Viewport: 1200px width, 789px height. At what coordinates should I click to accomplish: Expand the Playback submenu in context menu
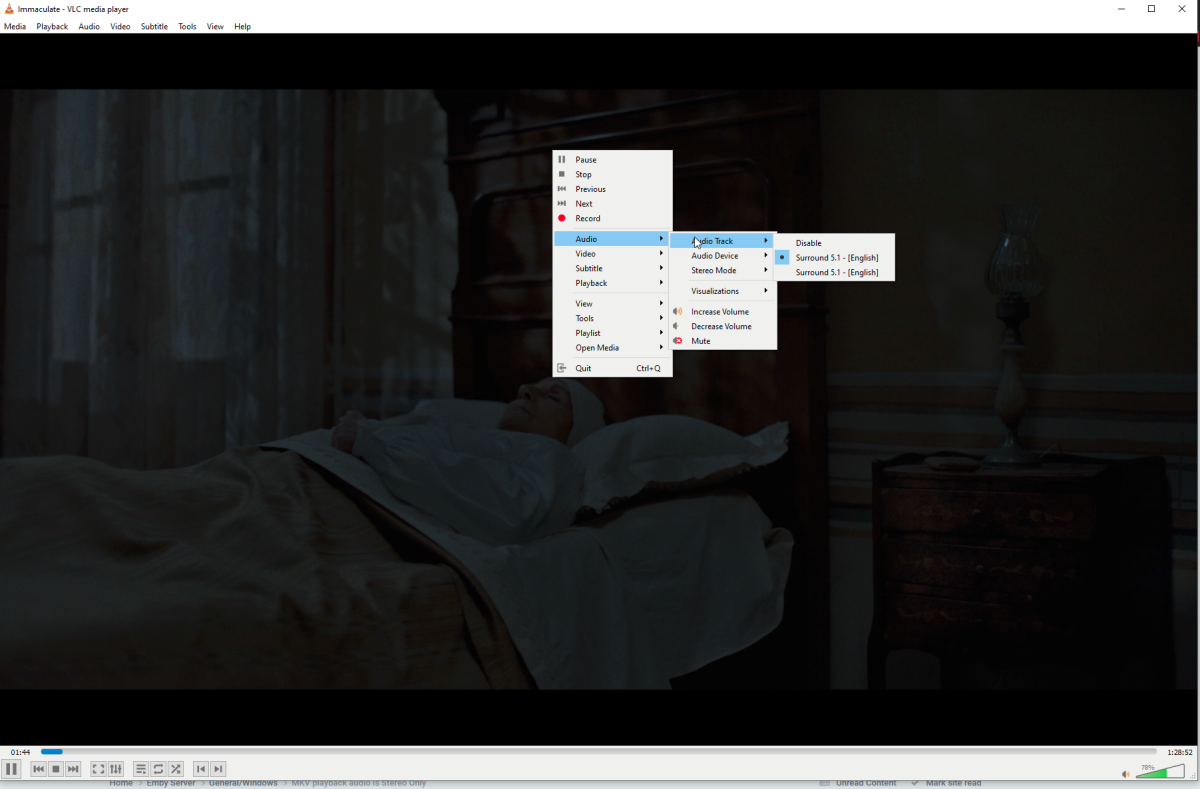pyautogui.click(x=613, y=283)
